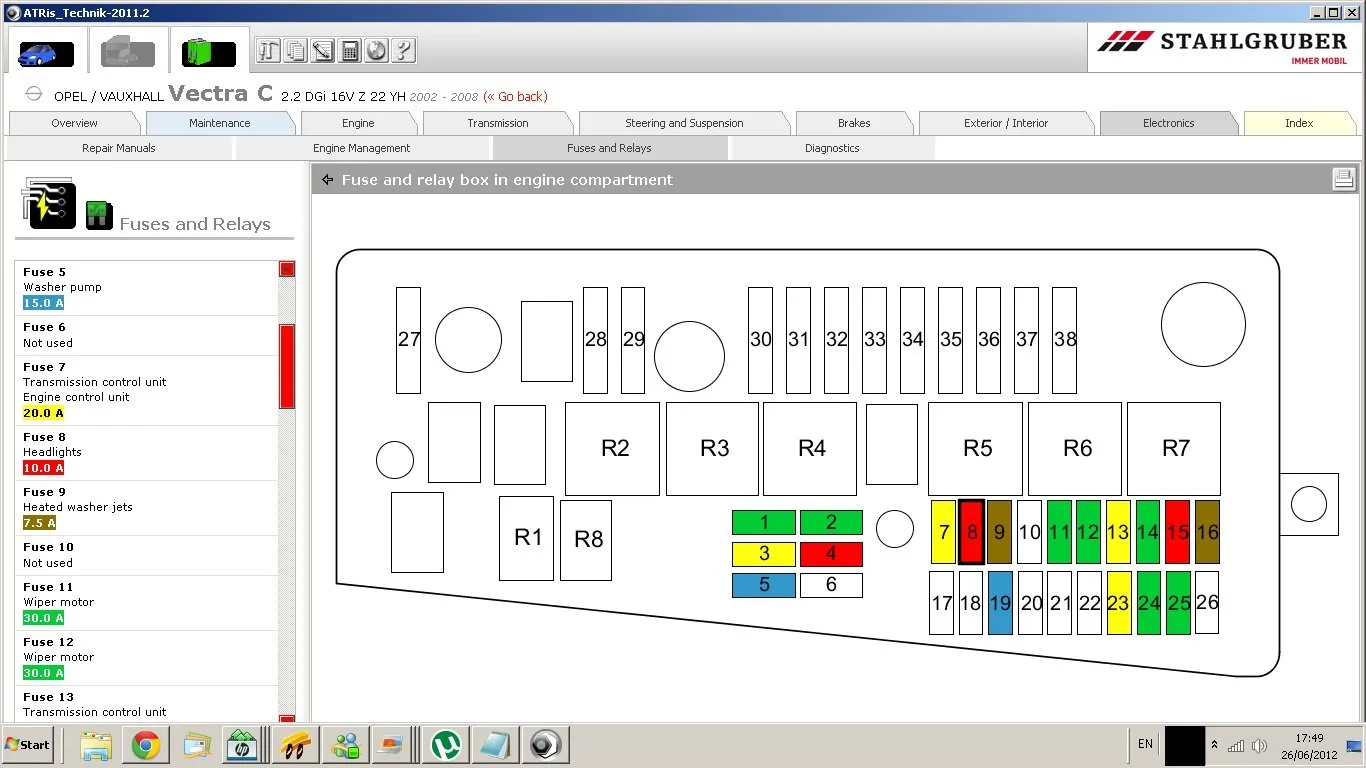
Task: Click the red fuse list scrollbar thumb
Action: click(287, 366)
